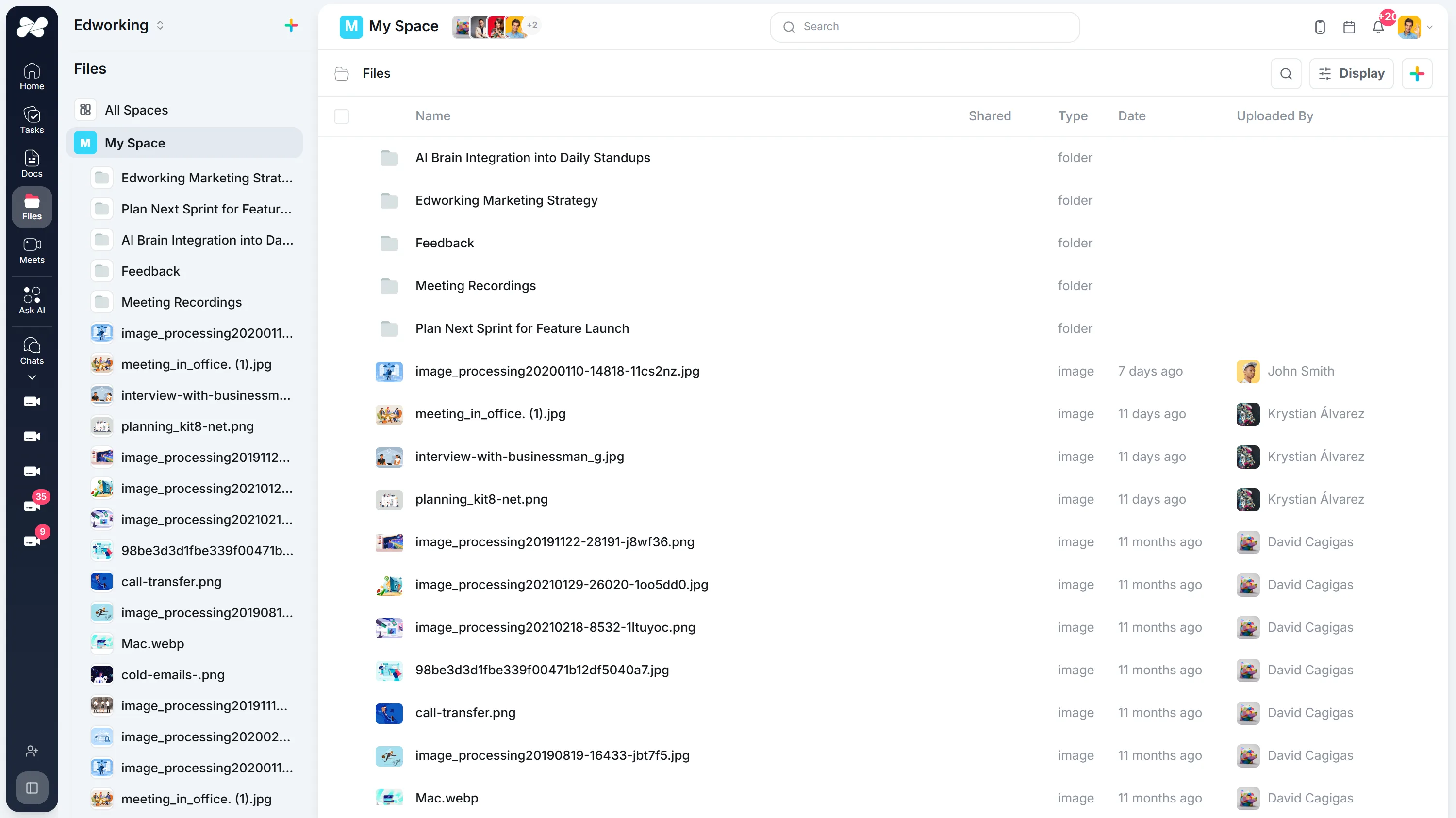
Task: Select Feedback folder in the sidebar tree
Action: (150, 271)
